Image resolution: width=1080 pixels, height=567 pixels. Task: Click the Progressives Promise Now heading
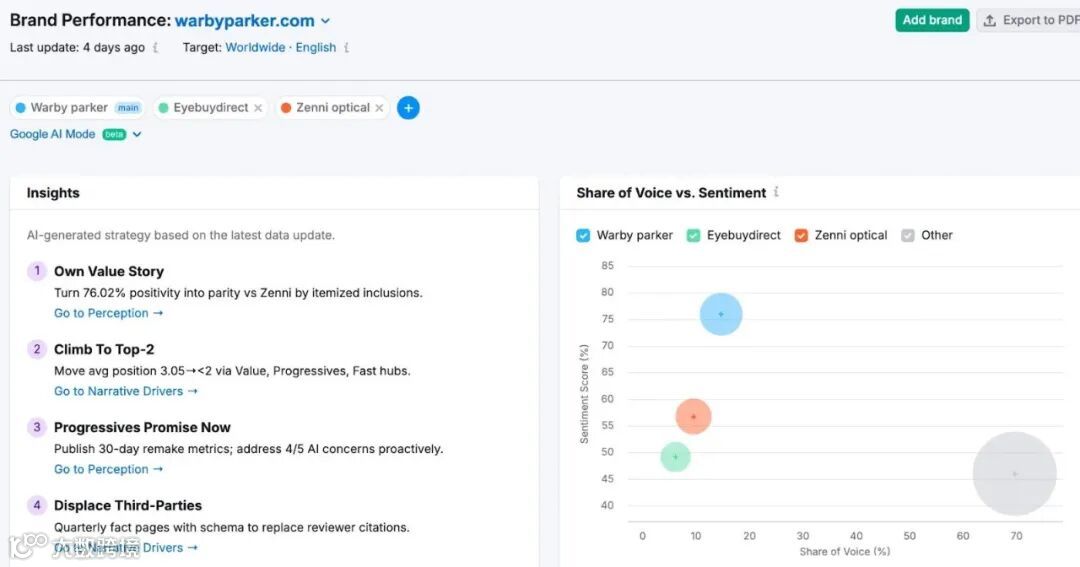[143, 427]
